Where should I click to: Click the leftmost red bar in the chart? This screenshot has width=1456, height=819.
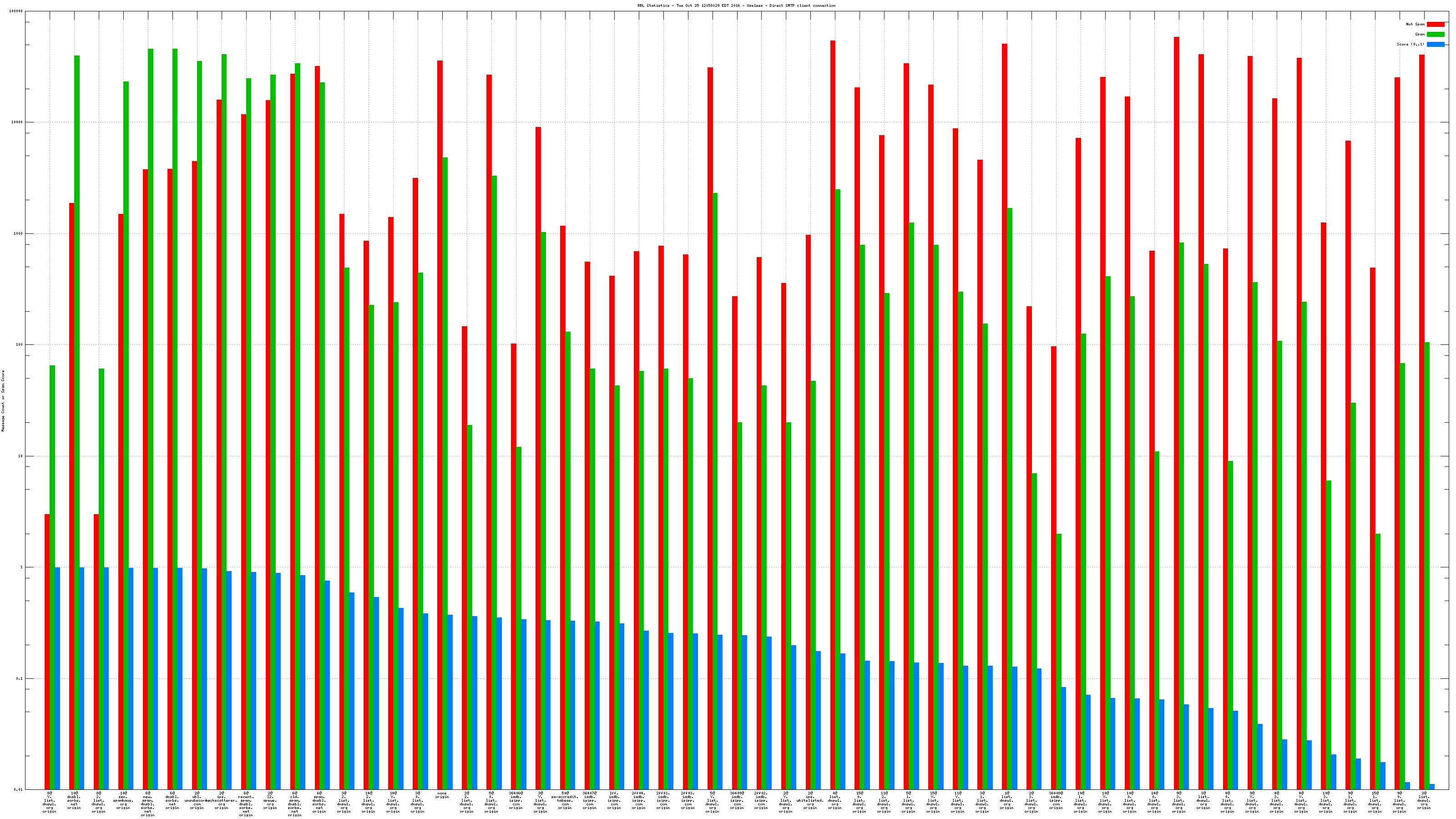coord(47,651)
